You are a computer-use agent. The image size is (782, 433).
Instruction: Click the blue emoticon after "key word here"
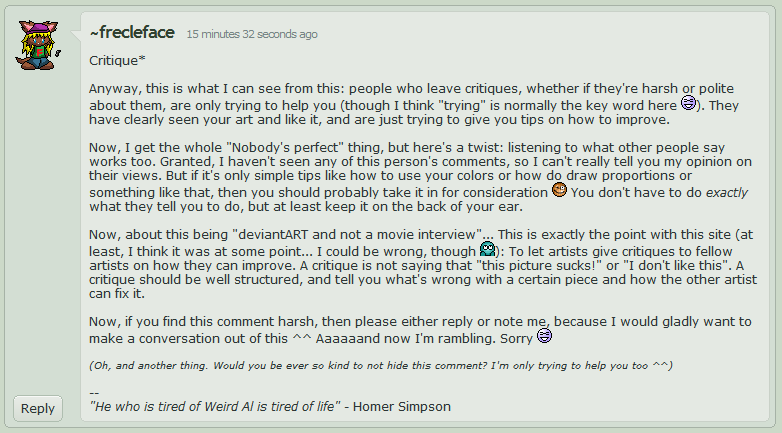click(689, 102)
